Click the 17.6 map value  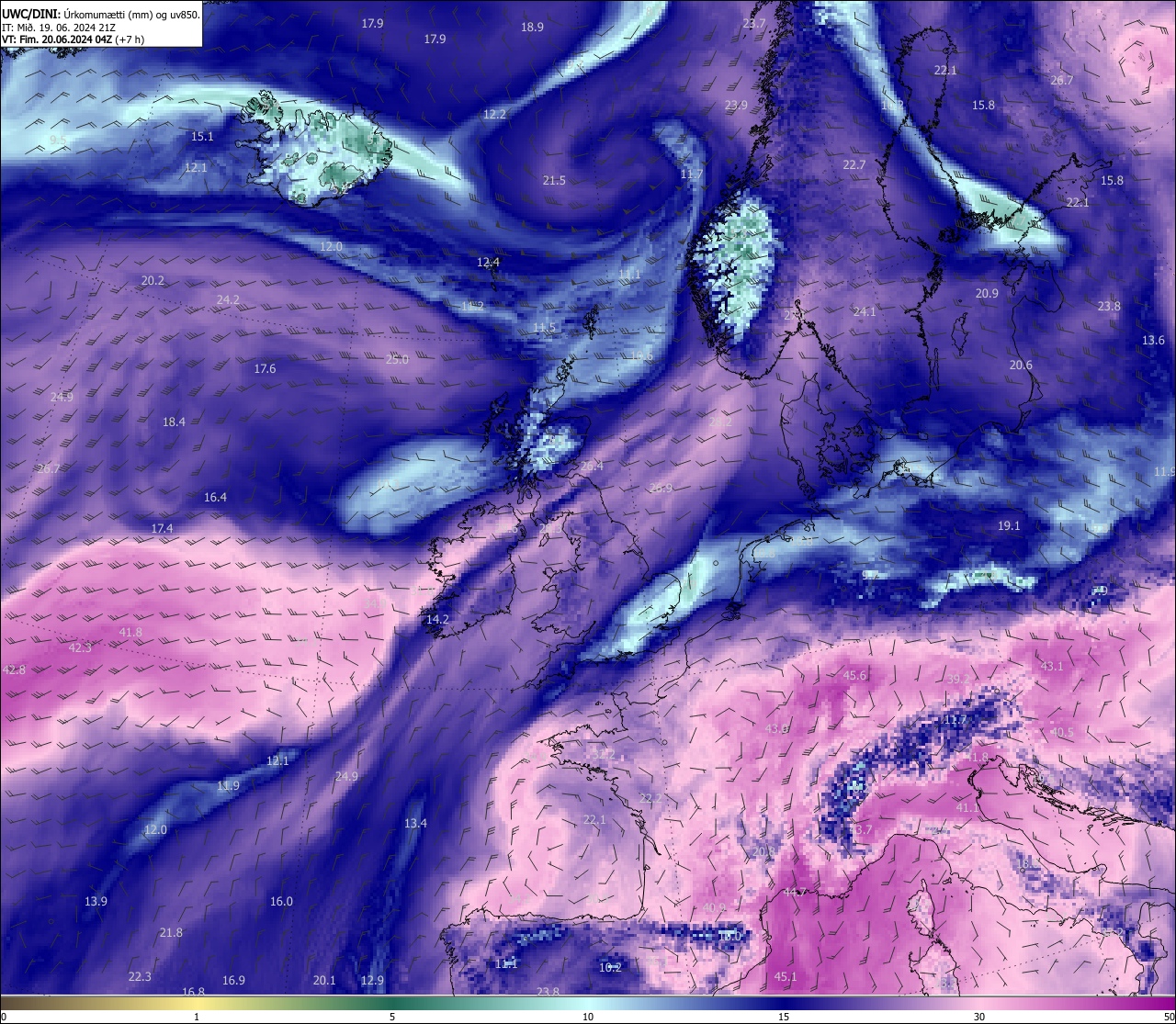(265, 369)
